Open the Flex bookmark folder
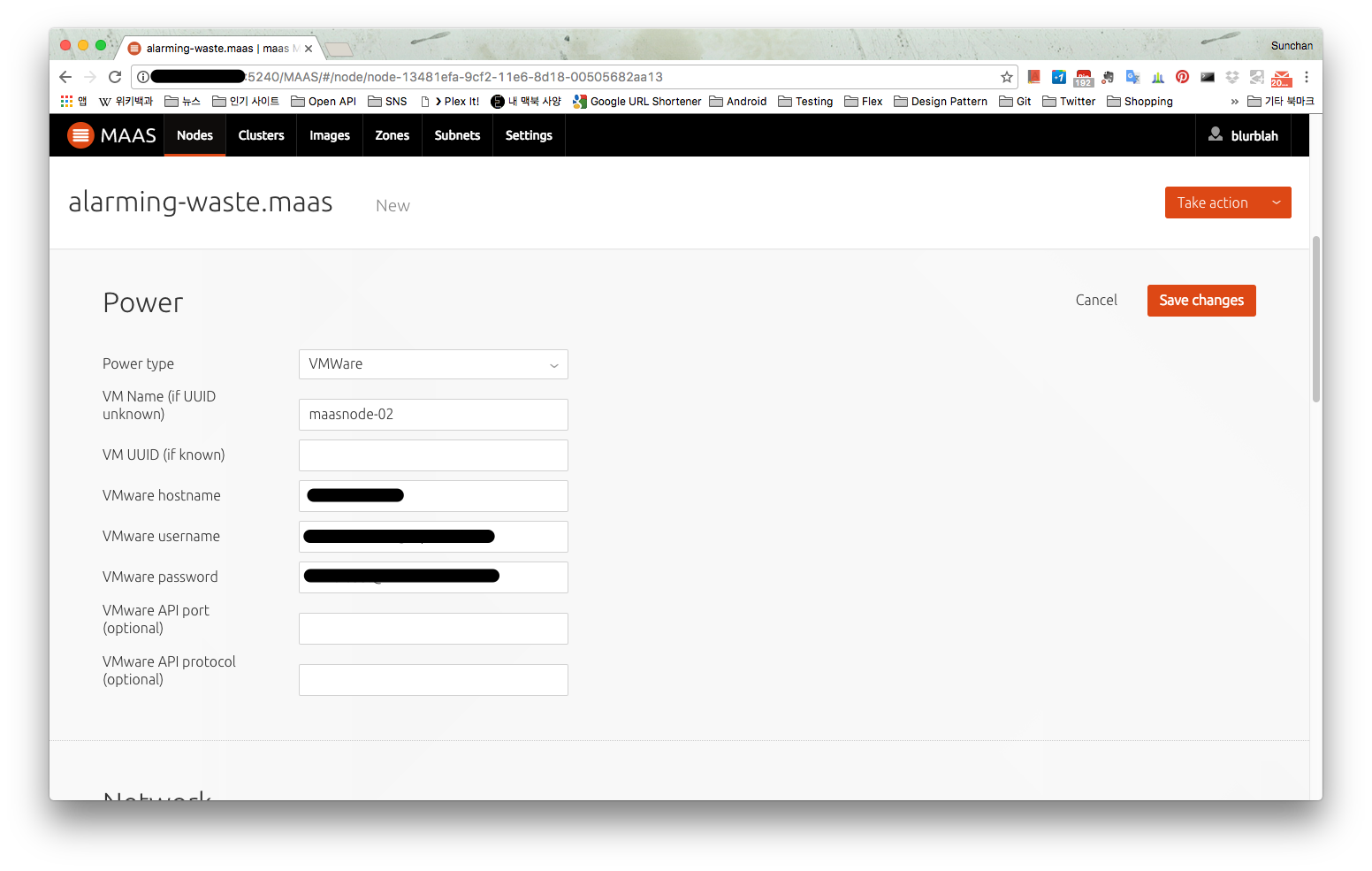The width and height of the screenshot is (1372, 871). coord(864,101)
